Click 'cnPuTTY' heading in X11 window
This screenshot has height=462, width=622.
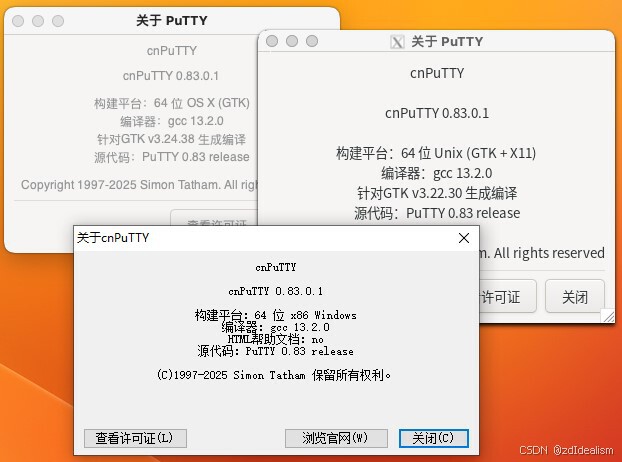437,73
